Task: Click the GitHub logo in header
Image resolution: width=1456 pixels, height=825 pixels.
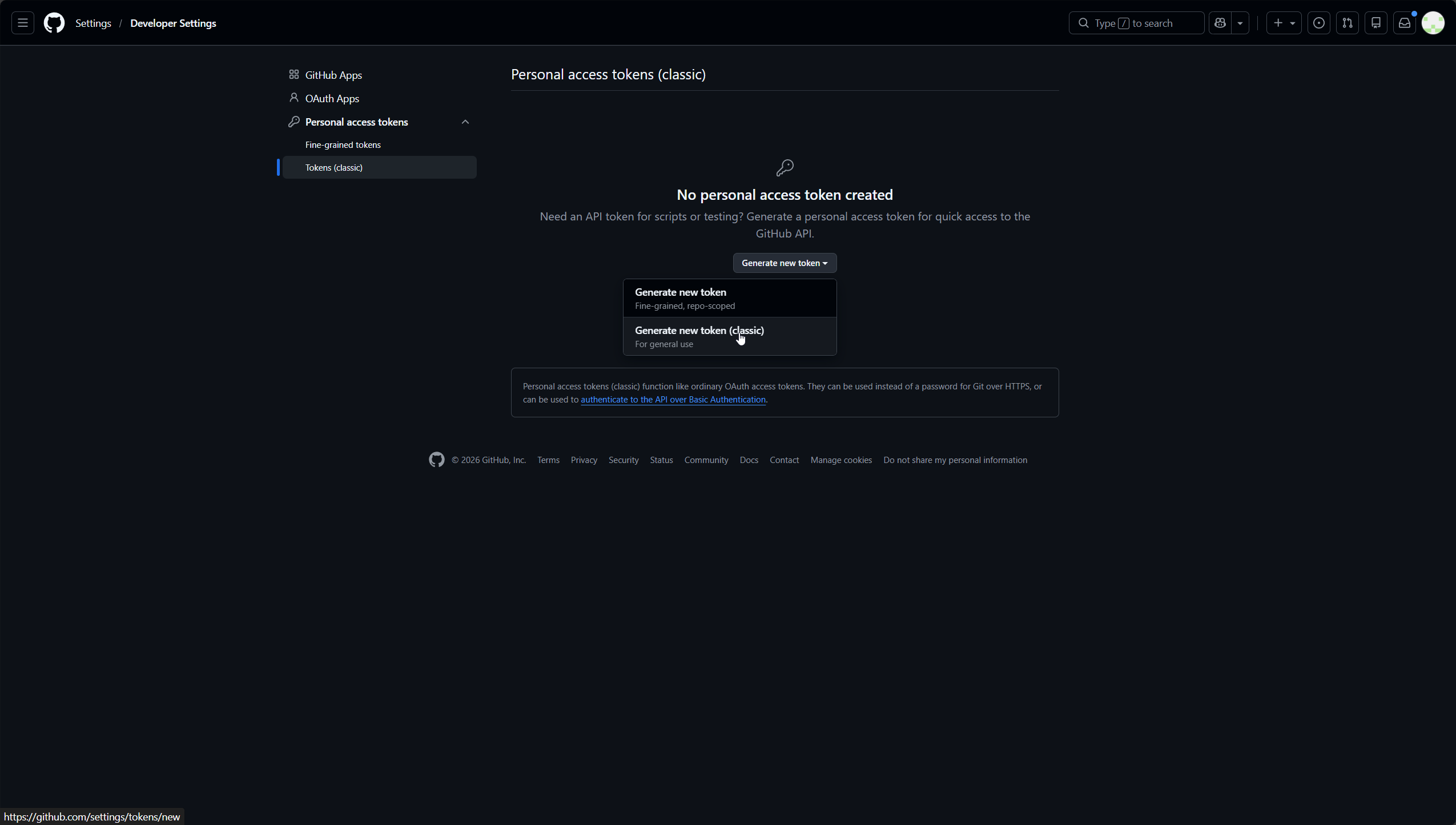Action: (x=54, y=23)
